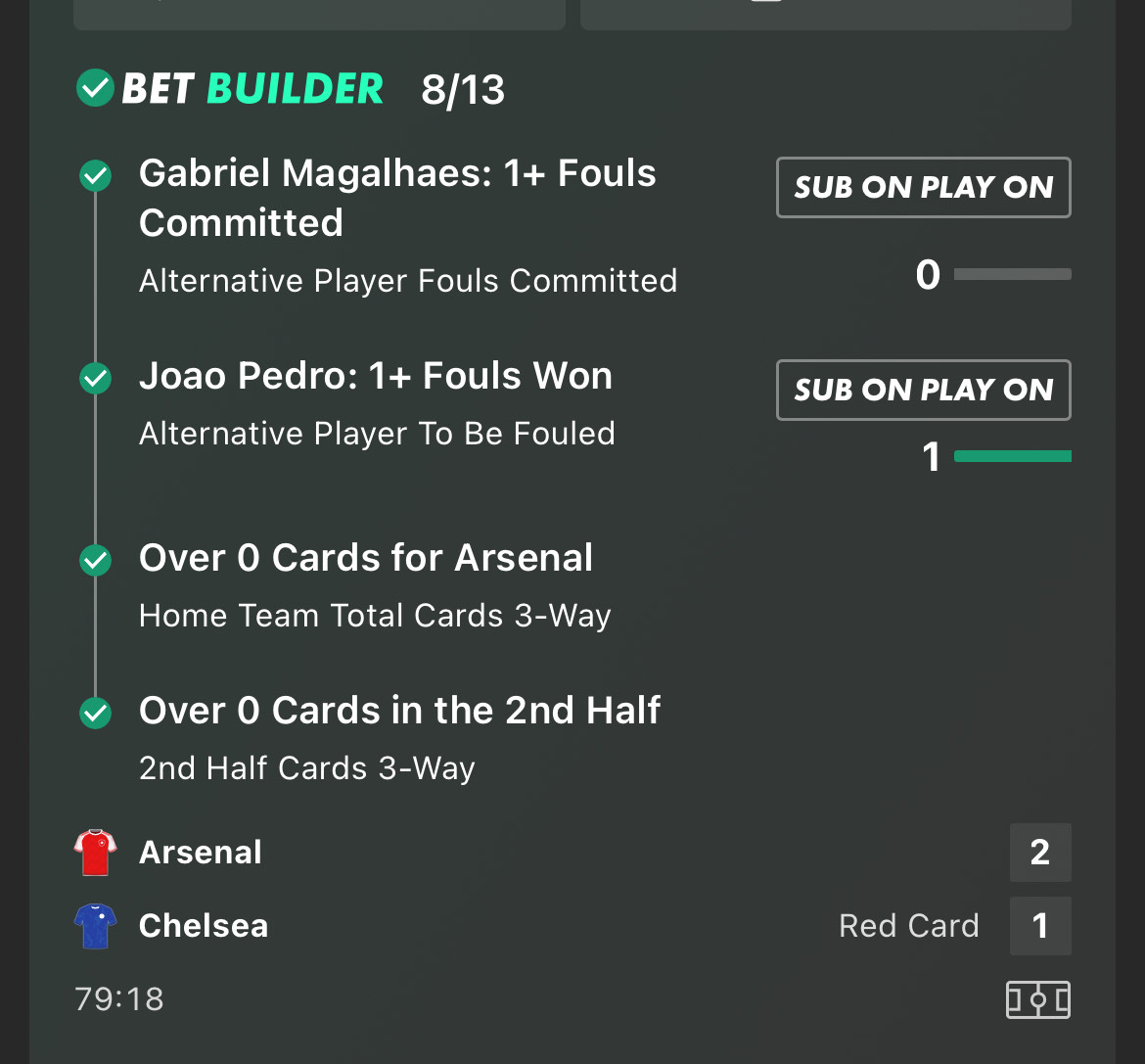
Task: Expand the Gabriel Magalhaes fouls committed leg
Action: pos(397,198)
